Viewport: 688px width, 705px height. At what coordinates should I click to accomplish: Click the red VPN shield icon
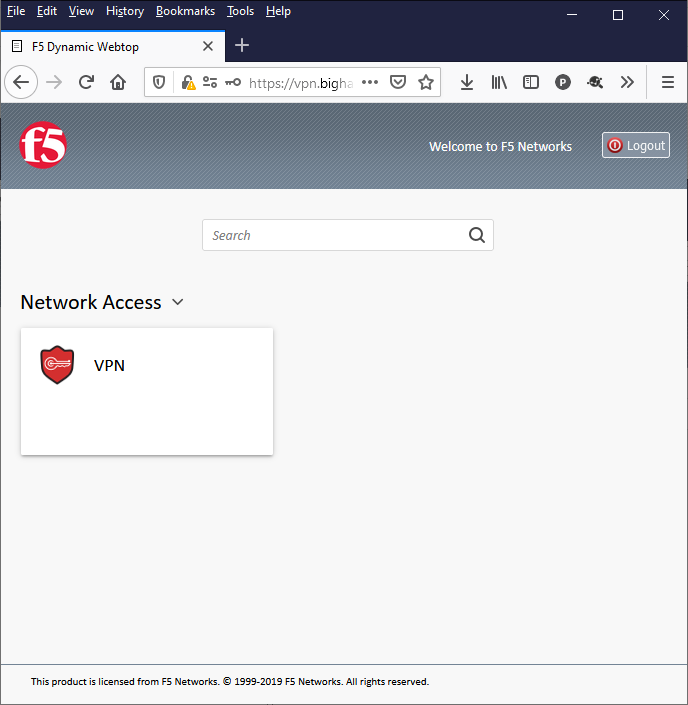click(x=57, y=365)
